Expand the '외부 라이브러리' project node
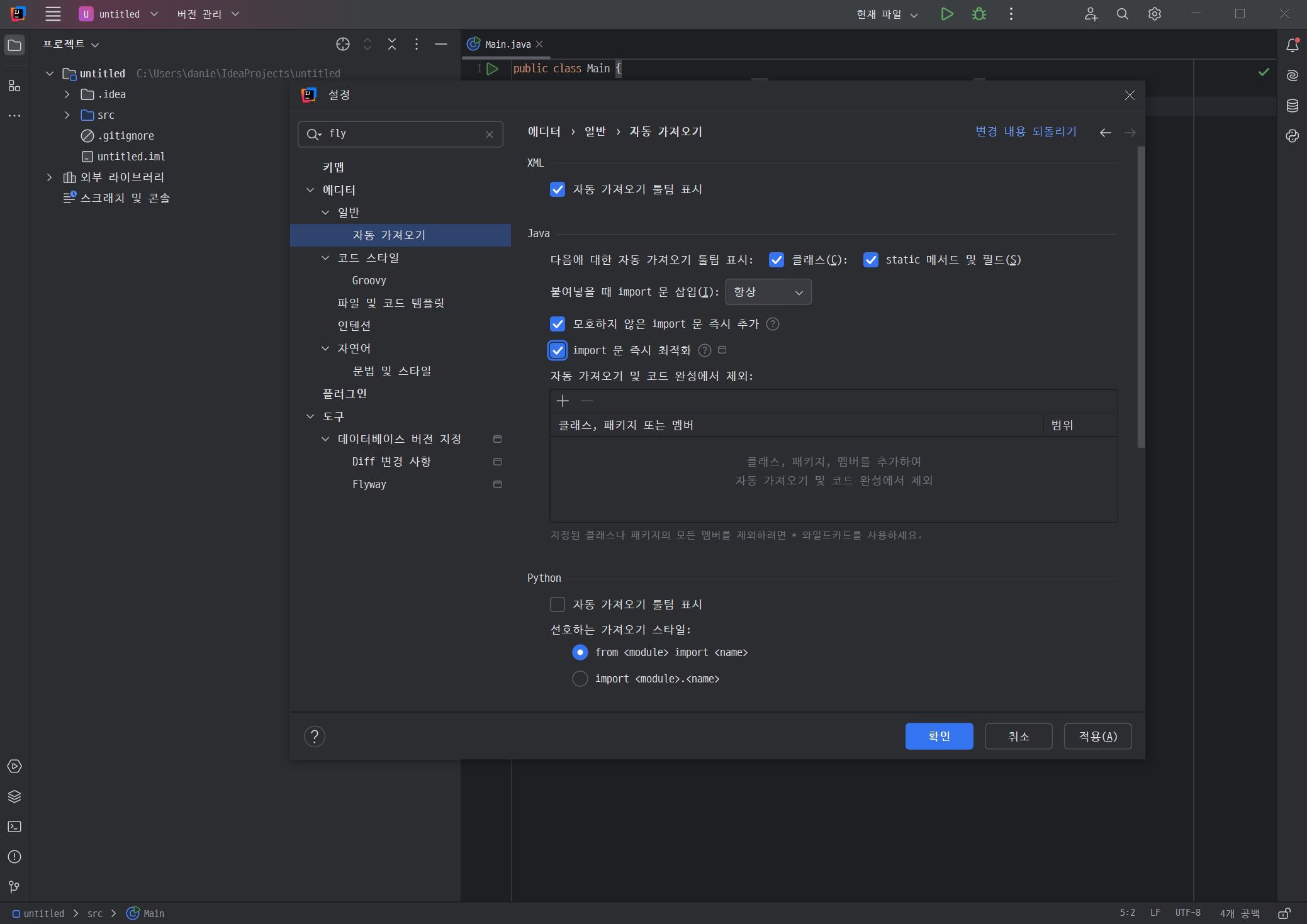1307x924 pixels. 50,177
